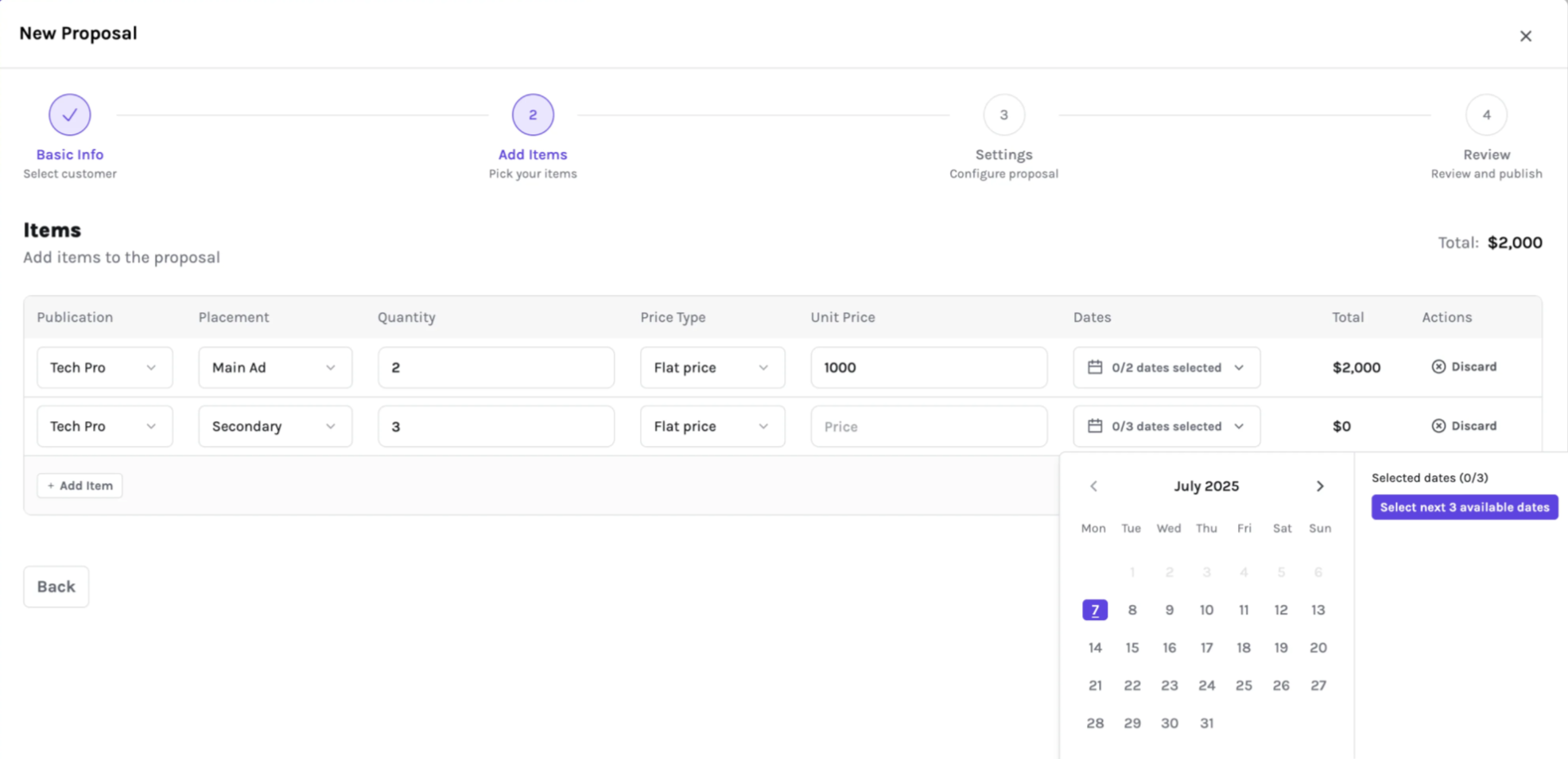Click the $0 total in Secondary row
The height and width of the screenshot is (759, 1568).
tap(1341, 427)
